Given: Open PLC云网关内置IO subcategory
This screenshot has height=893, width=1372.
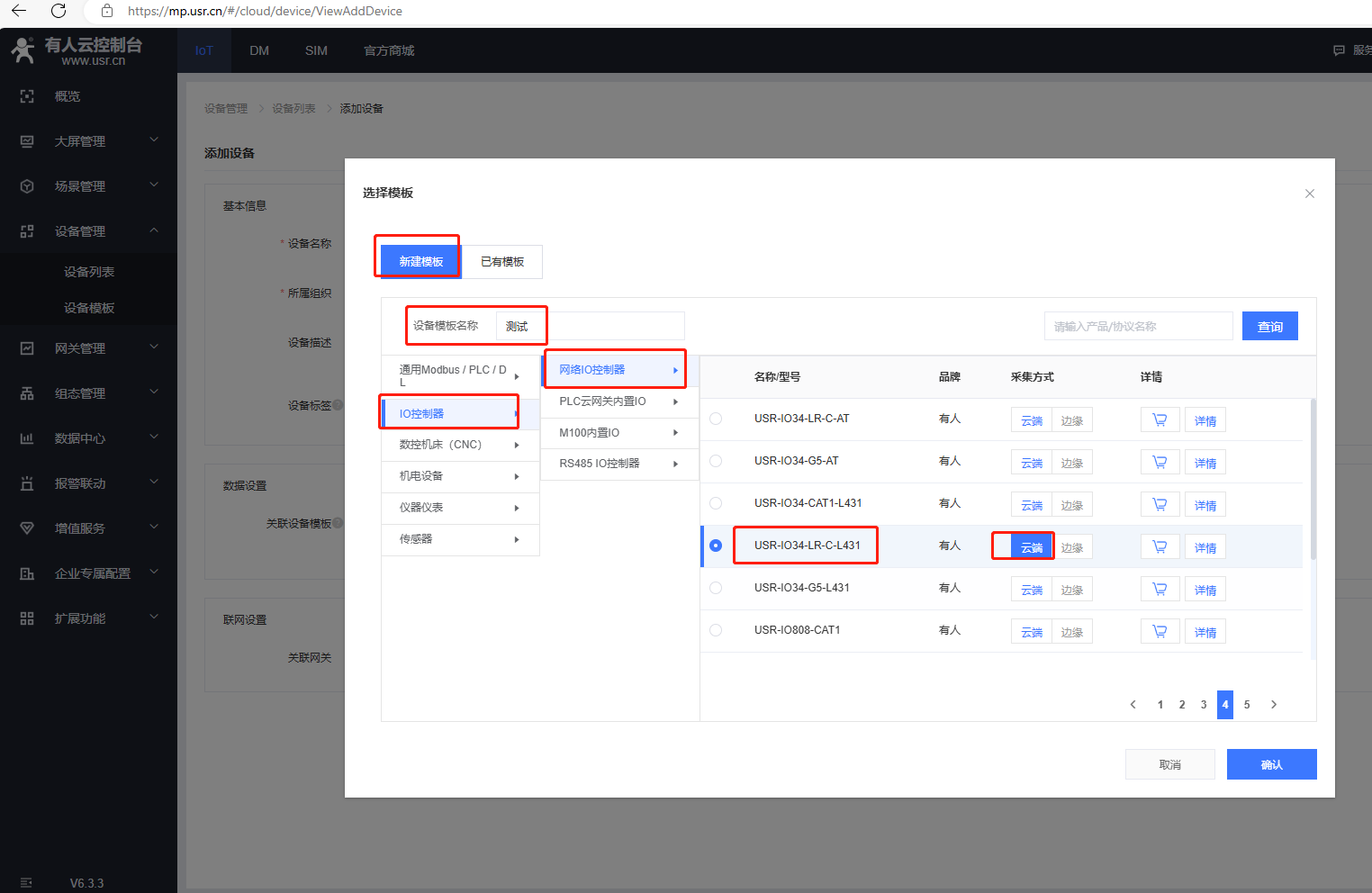Looking at the screenshot, I should pyautogui.click(x=619, y=401).
